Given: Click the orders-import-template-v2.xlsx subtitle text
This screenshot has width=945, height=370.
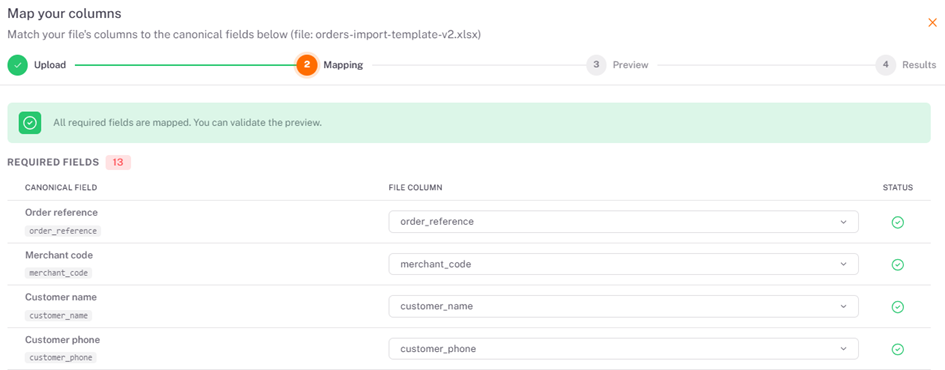Looking at the screenshot, I should point(244,35).
